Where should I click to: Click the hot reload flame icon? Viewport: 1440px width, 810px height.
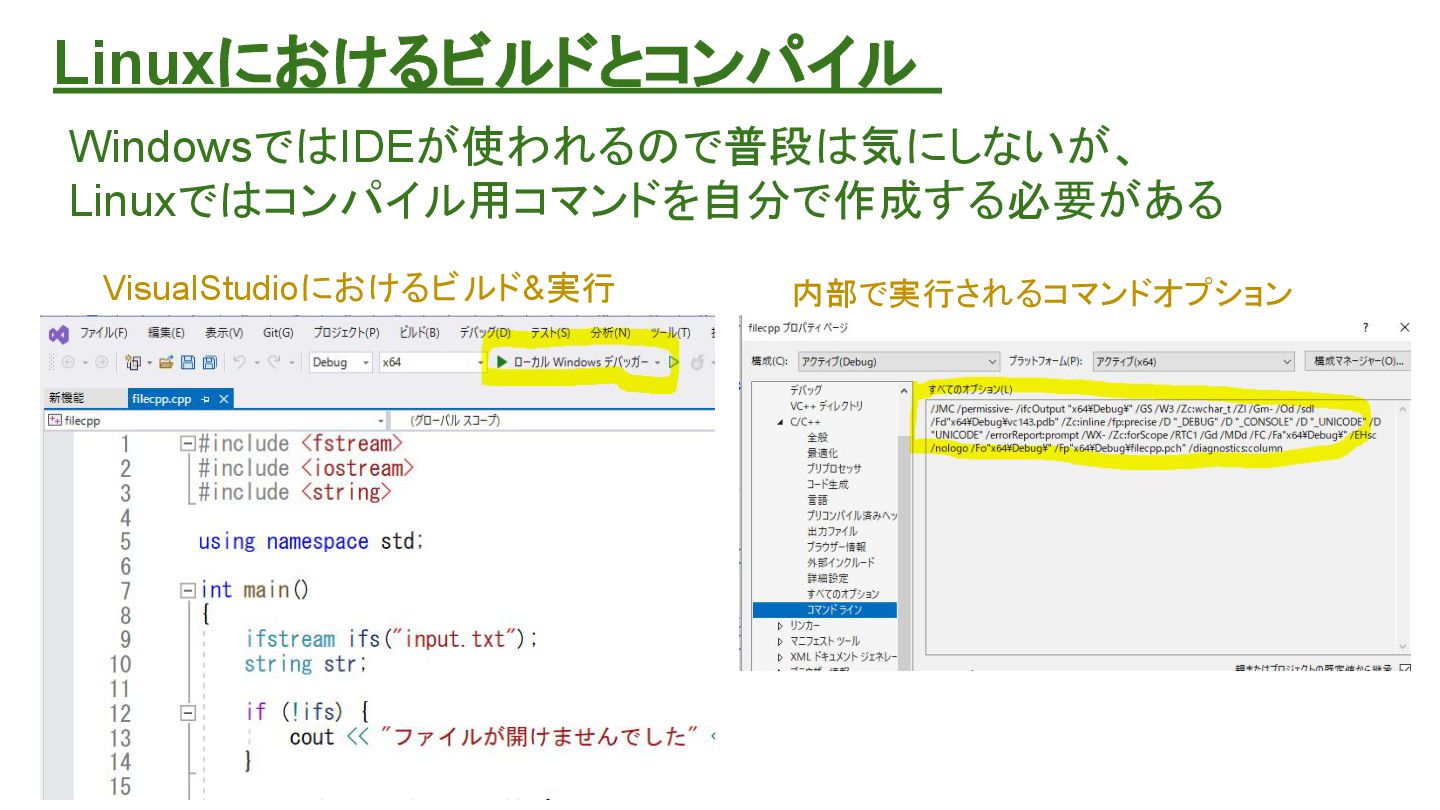[697, 362]
